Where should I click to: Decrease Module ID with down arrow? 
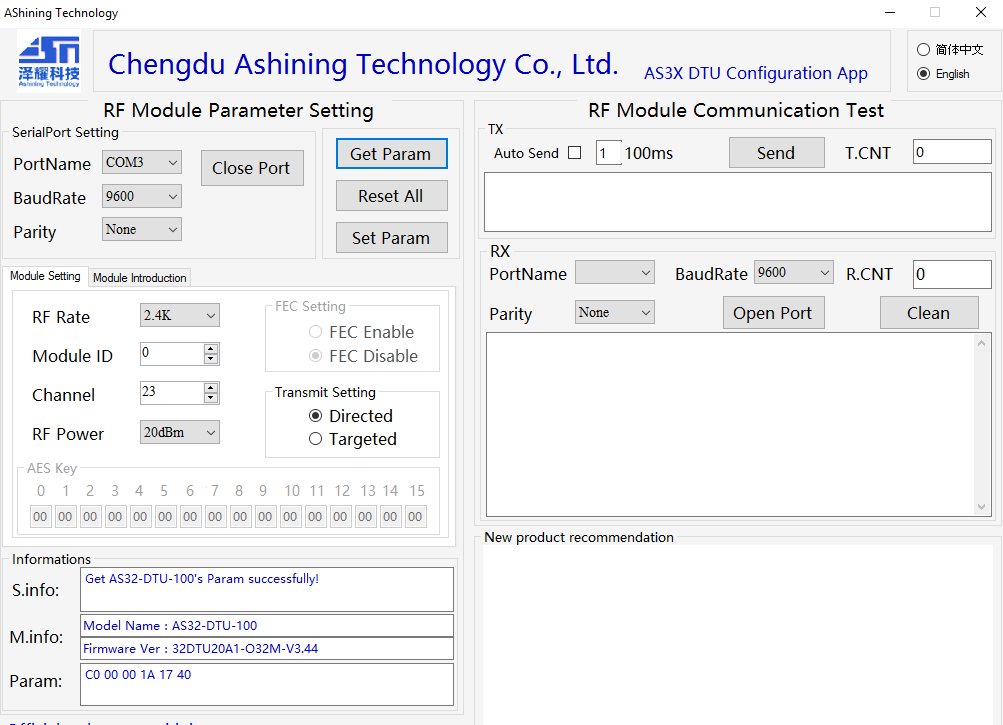[x=210, y=359]
